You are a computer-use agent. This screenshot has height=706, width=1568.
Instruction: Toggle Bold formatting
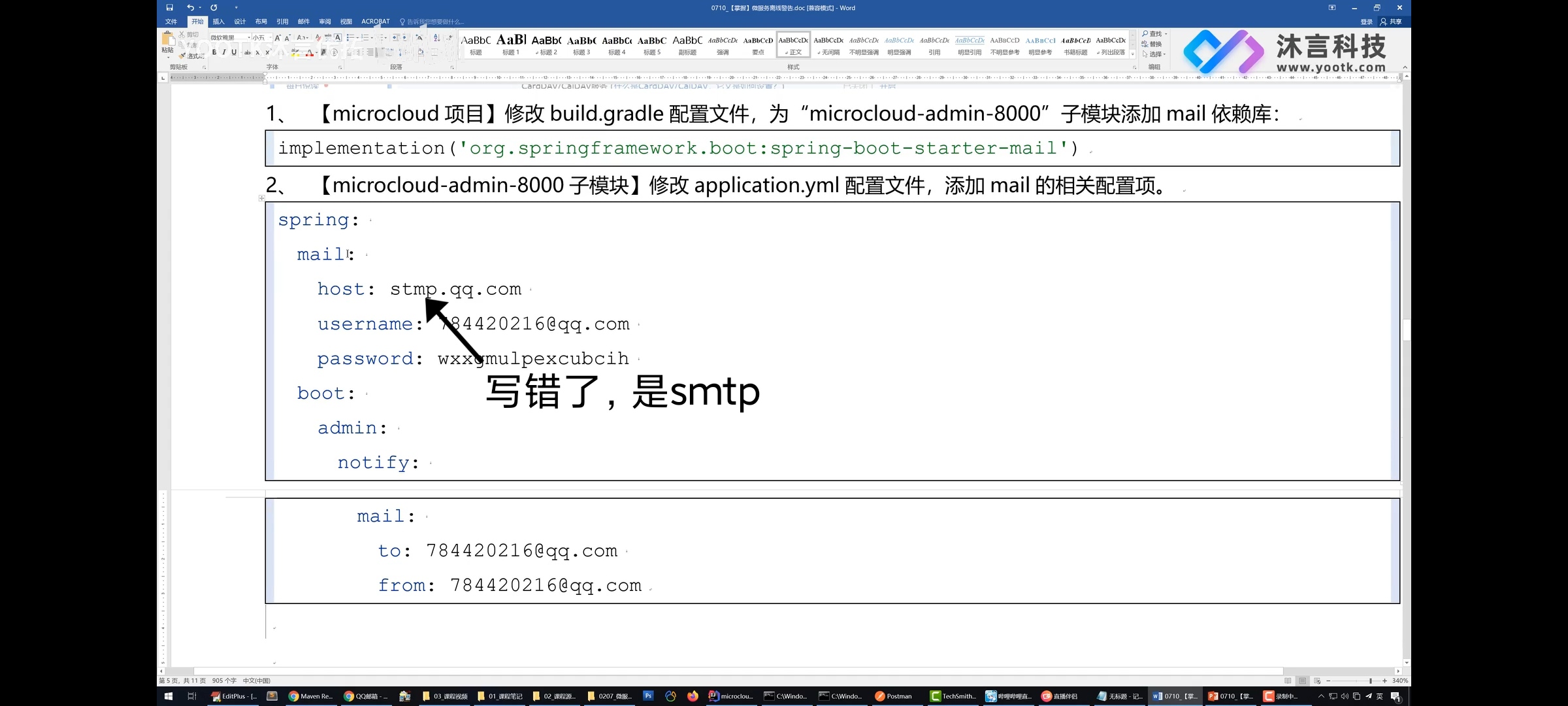coord(214,52)
